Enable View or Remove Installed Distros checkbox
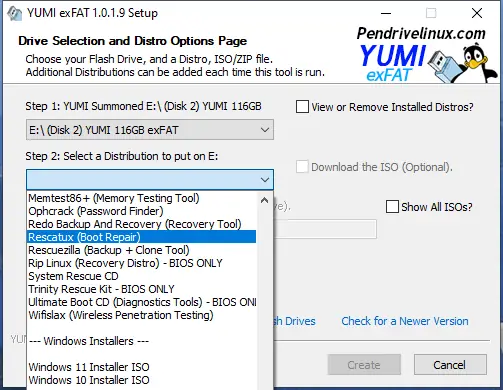Viewport: 503px width, 390px height. (x=302, y=107)
